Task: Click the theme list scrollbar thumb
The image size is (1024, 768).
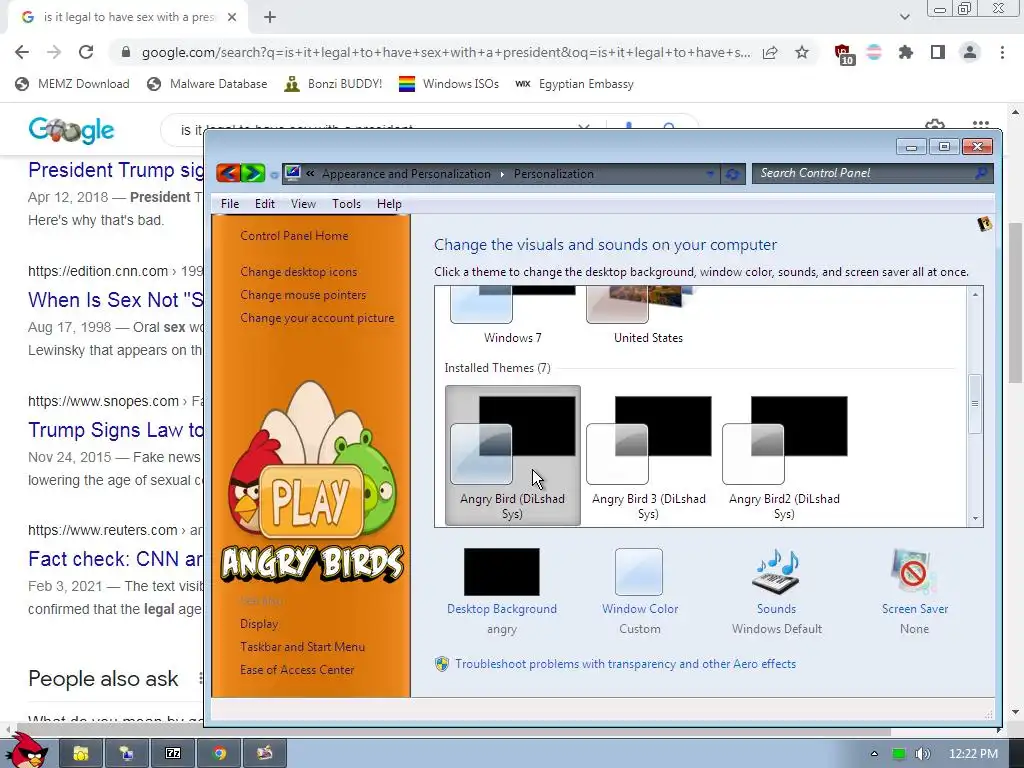Action: click(x=975, y=404)
